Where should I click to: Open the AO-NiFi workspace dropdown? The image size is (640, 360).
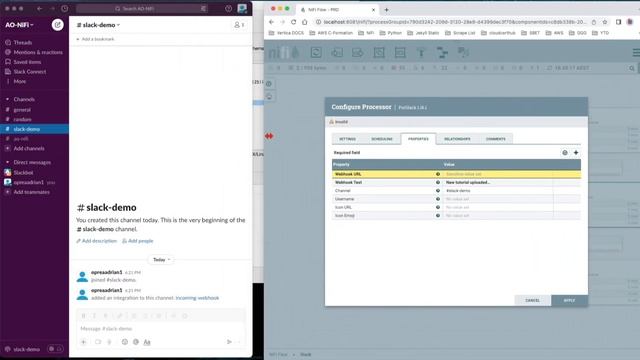pyautogui.click(x=19, y=25)
